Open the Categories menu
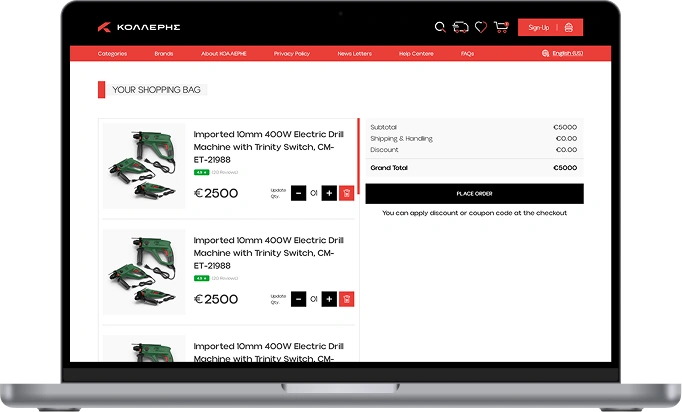Image resolution: width=682 pixels, height=412 pixels. [x=112, y=54]
